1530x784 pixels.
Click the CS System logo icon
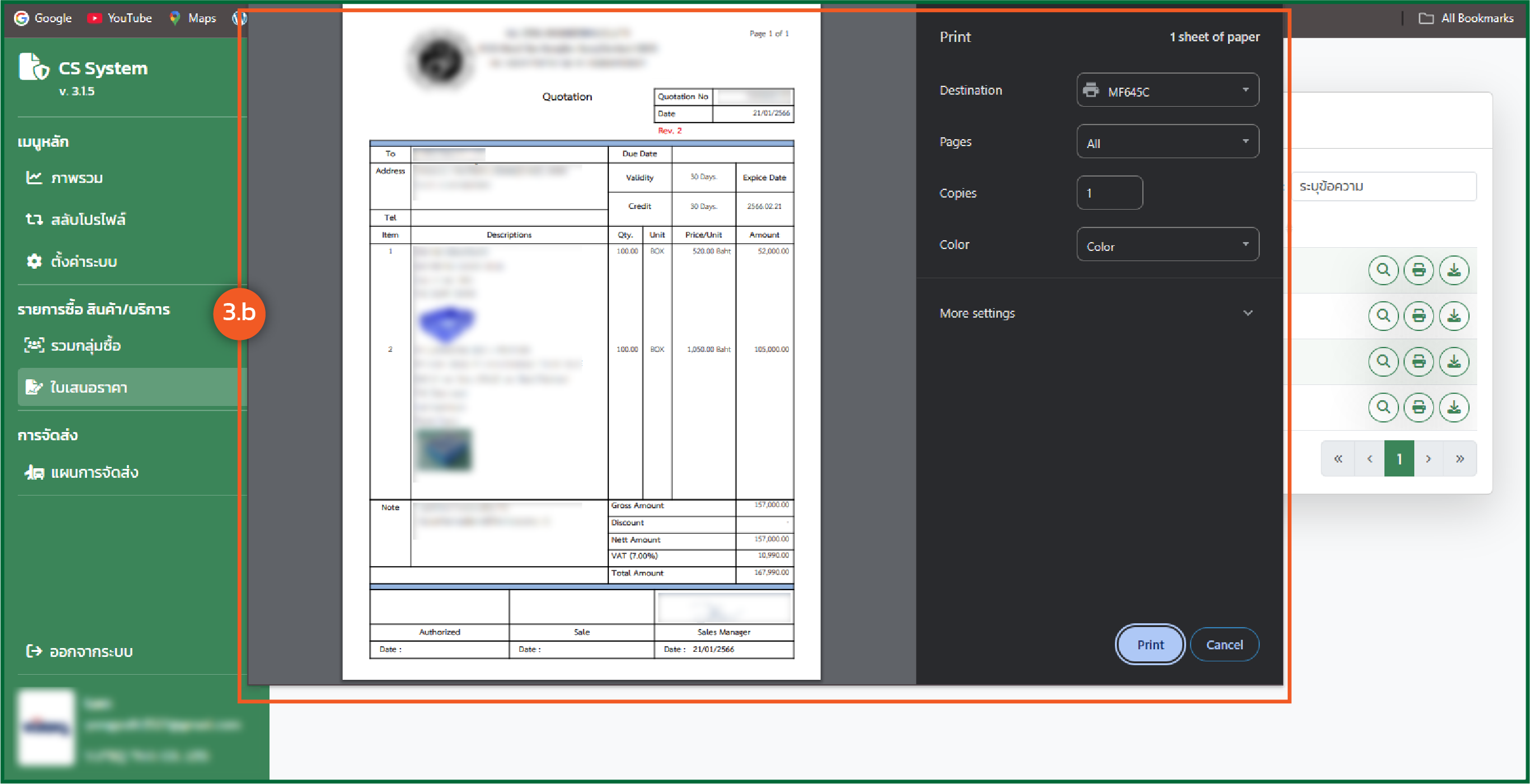[x=34, y=67]
